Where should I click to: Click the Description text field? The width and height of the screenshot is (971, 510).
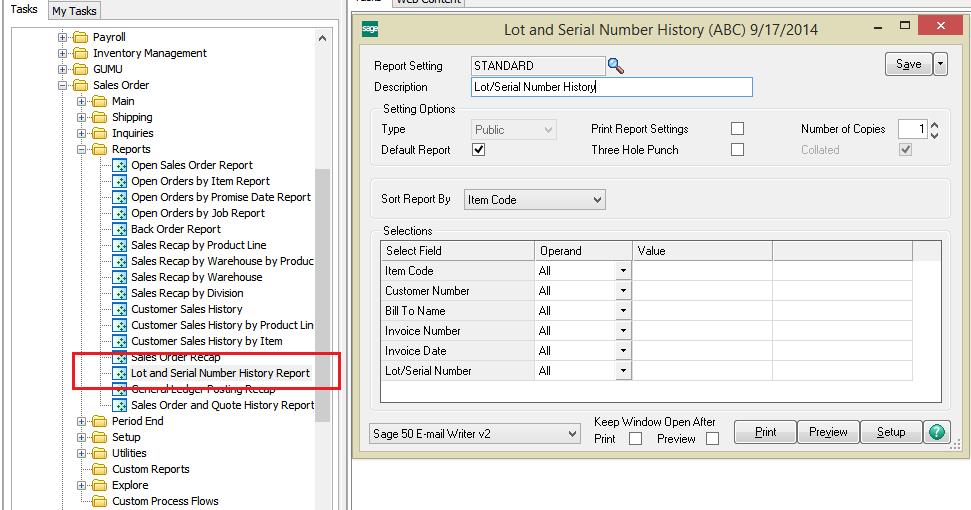point(612,87)
